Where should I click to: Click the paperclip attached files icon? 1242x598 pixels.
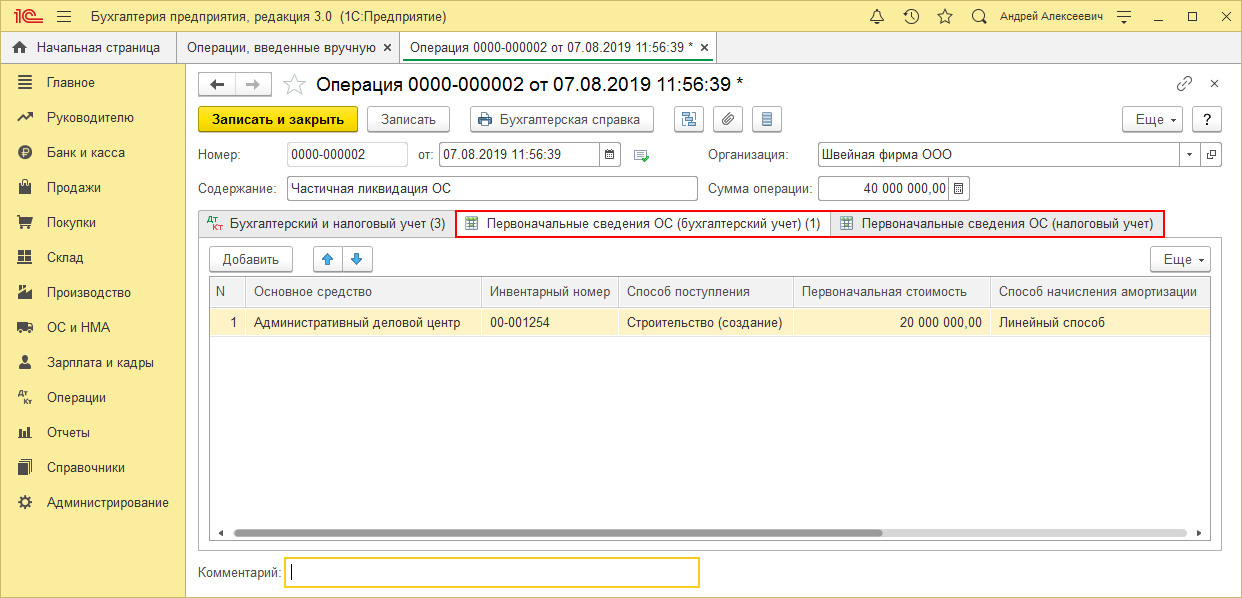click(728, 120)
